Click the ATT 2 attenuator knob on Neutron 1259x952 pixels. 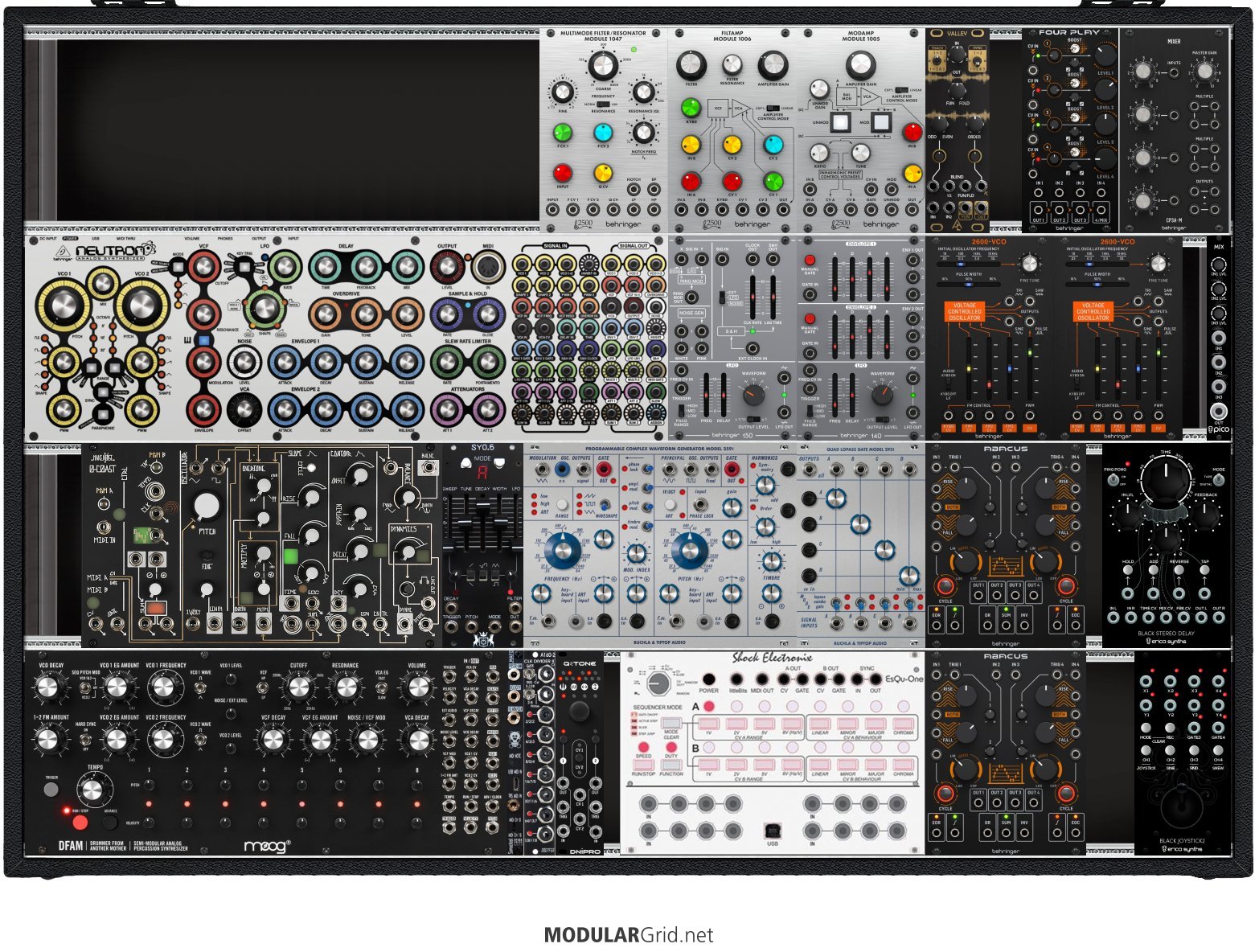[488, 410]
